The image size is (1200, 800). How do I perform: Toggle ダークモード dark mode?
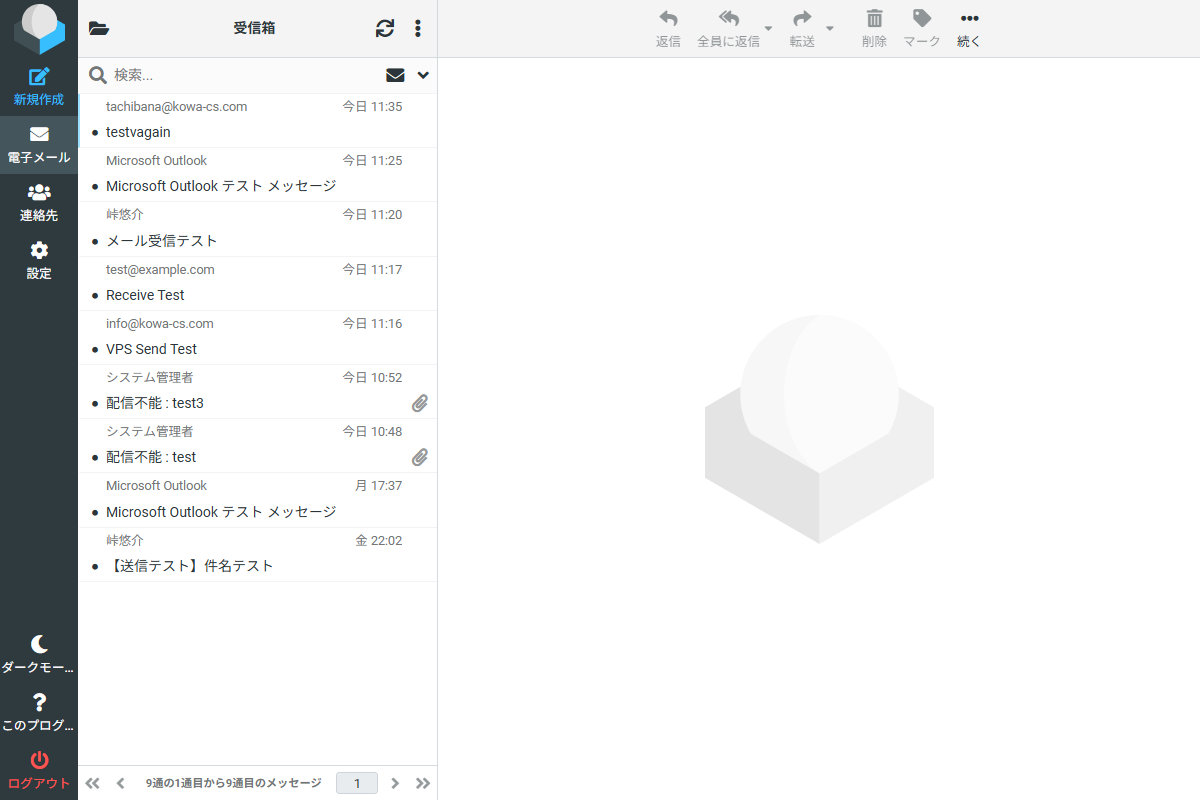(x=39, y=652)
